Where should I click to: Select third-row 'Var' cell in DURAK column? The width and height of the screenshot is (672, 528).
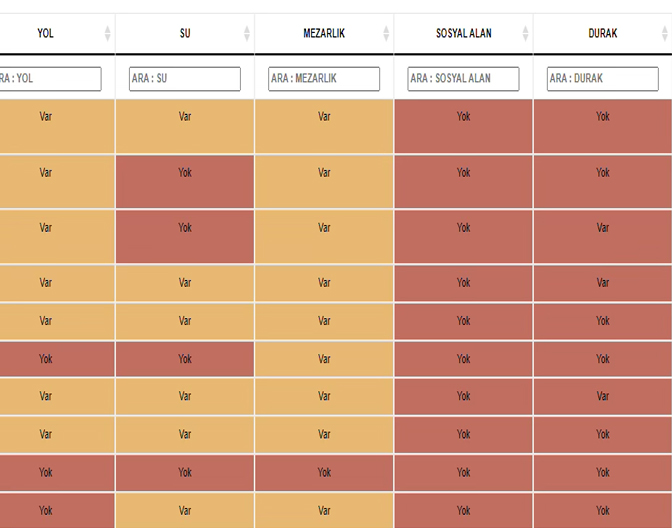click(602, 228)
